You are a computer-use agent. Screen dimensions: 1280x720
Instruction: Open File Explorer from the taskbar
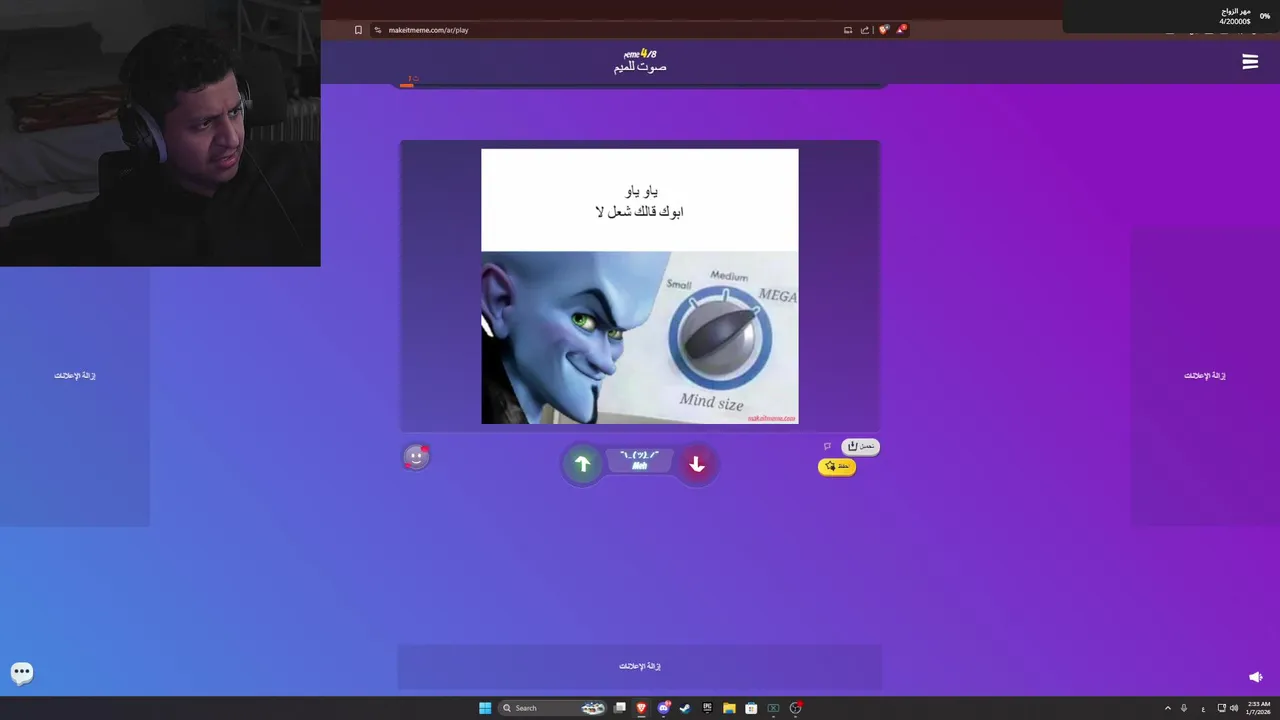tap(729, 708)
